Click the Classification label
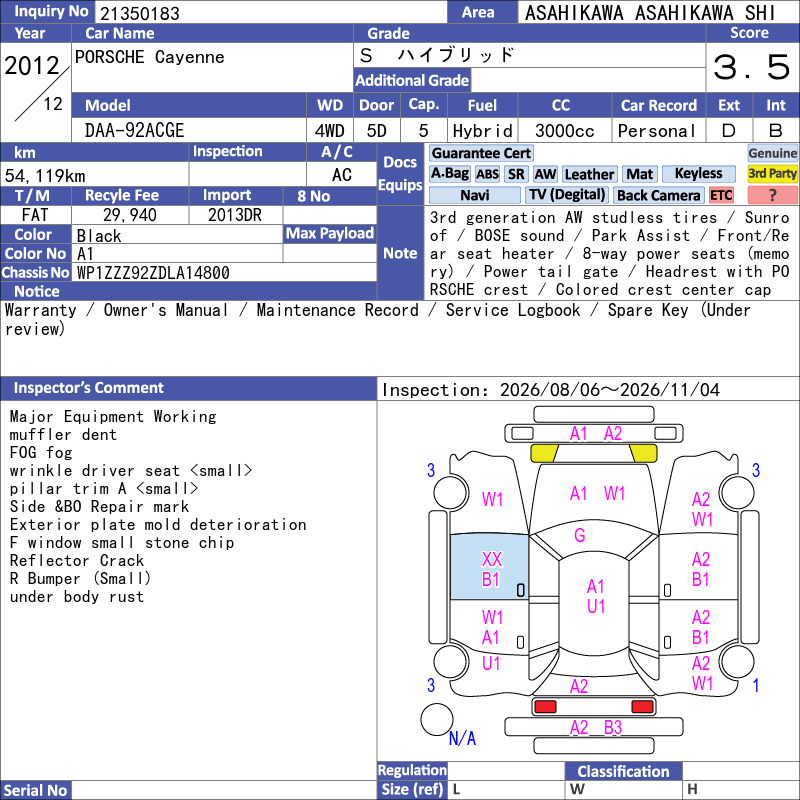 623,771
